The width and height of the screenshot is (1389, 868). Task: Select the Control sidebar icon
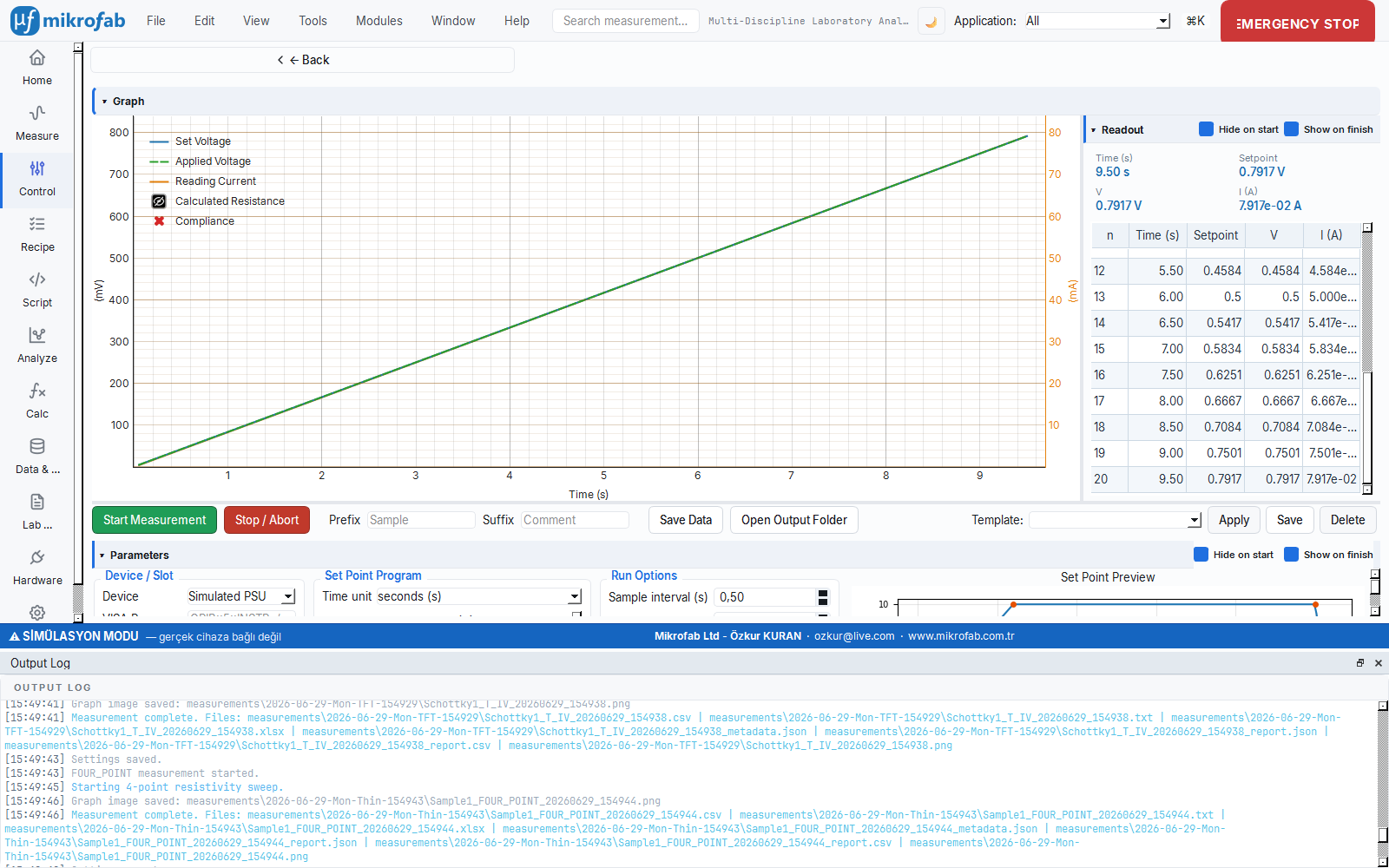point(36,179)
